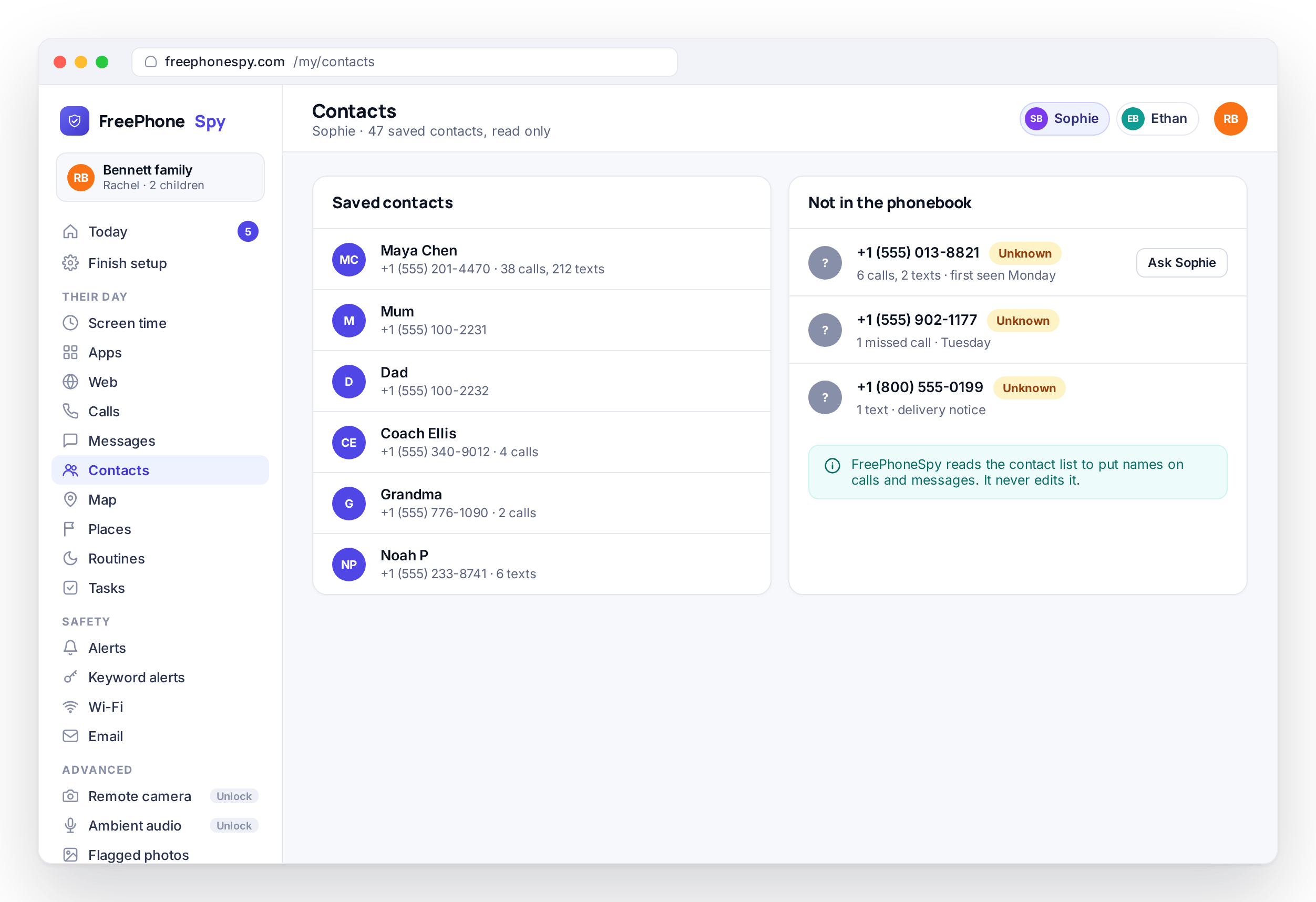1316x902 pixels.
Task: Click the browser address bar
Action: 404,61
